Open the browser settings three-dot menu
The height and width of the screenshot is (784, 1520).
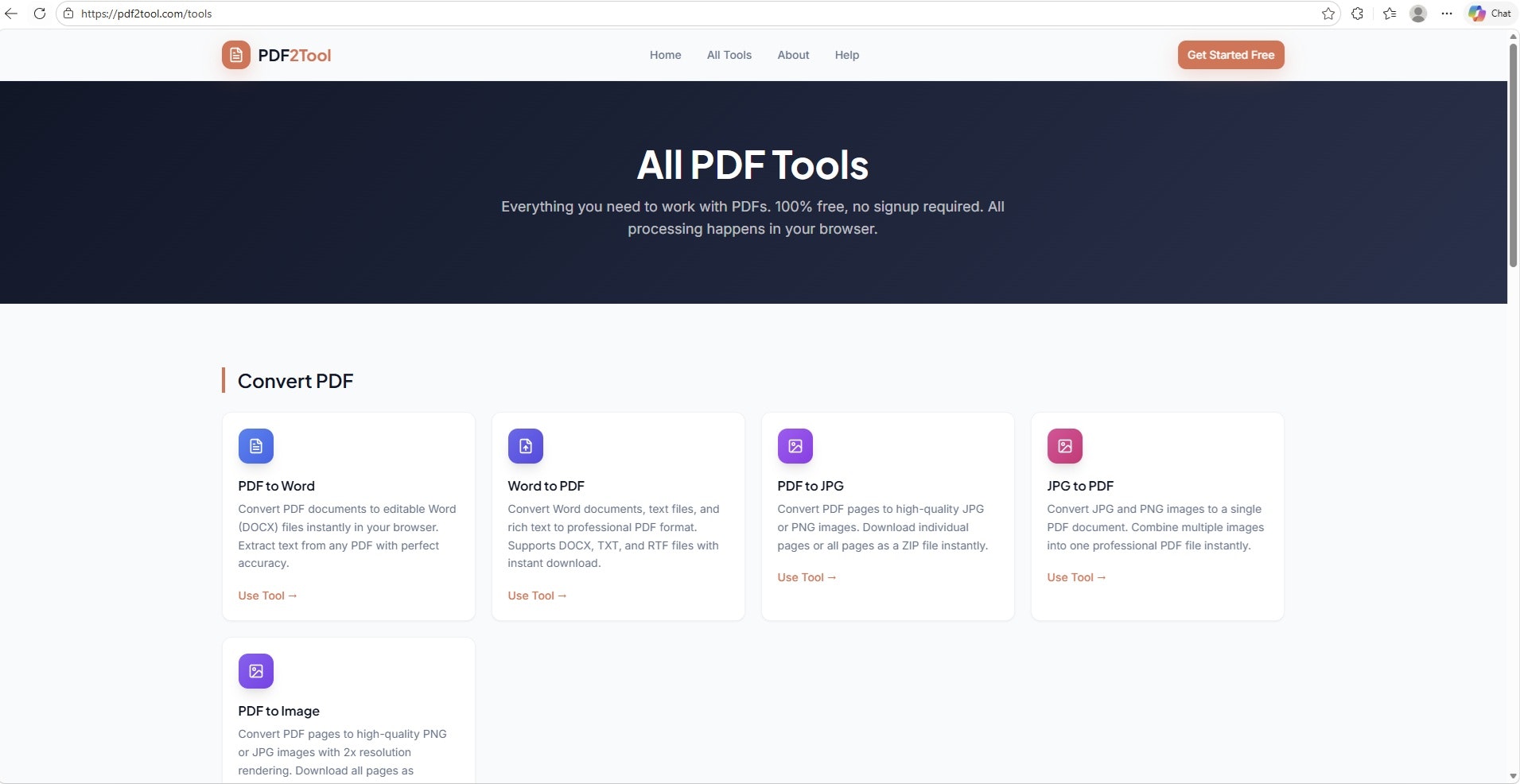point(1448,13)
